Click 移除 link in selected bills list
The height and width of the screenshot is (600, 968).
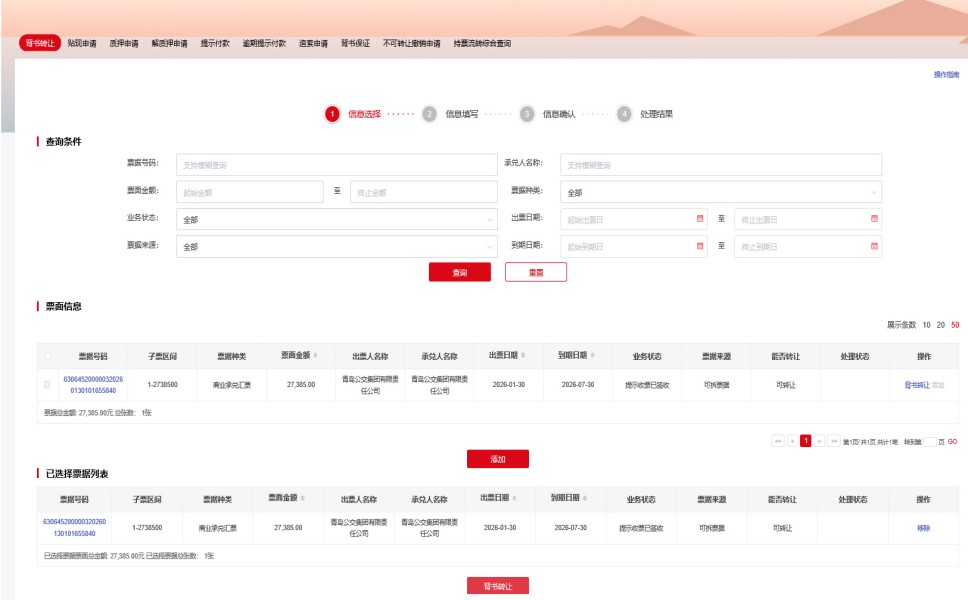pos(923,528)
